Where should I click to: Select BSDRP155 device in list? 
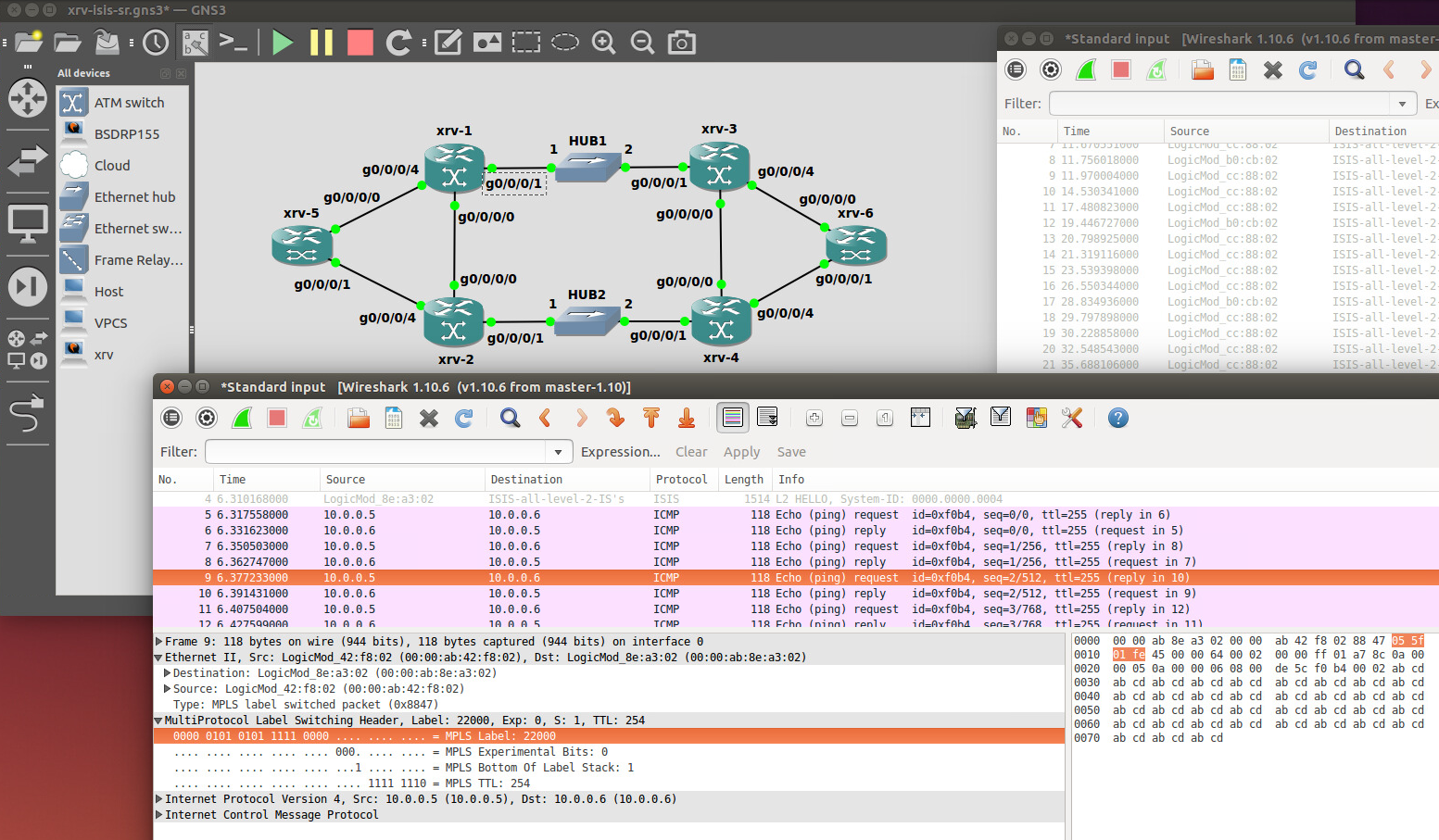click(x=122, y=134)
